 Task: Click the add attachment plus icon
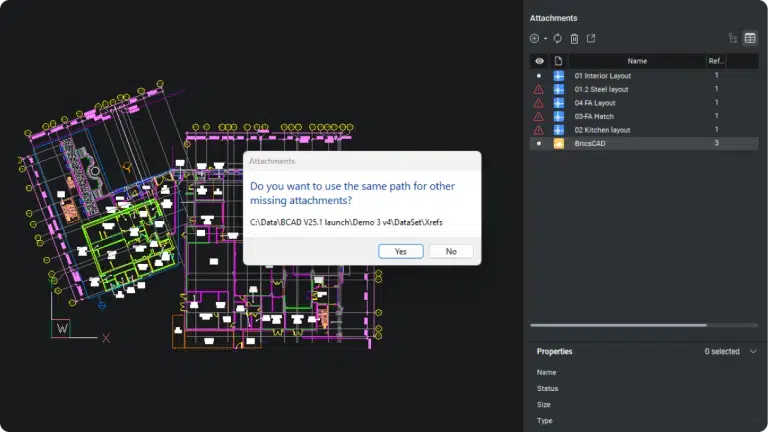pos(534,38)
